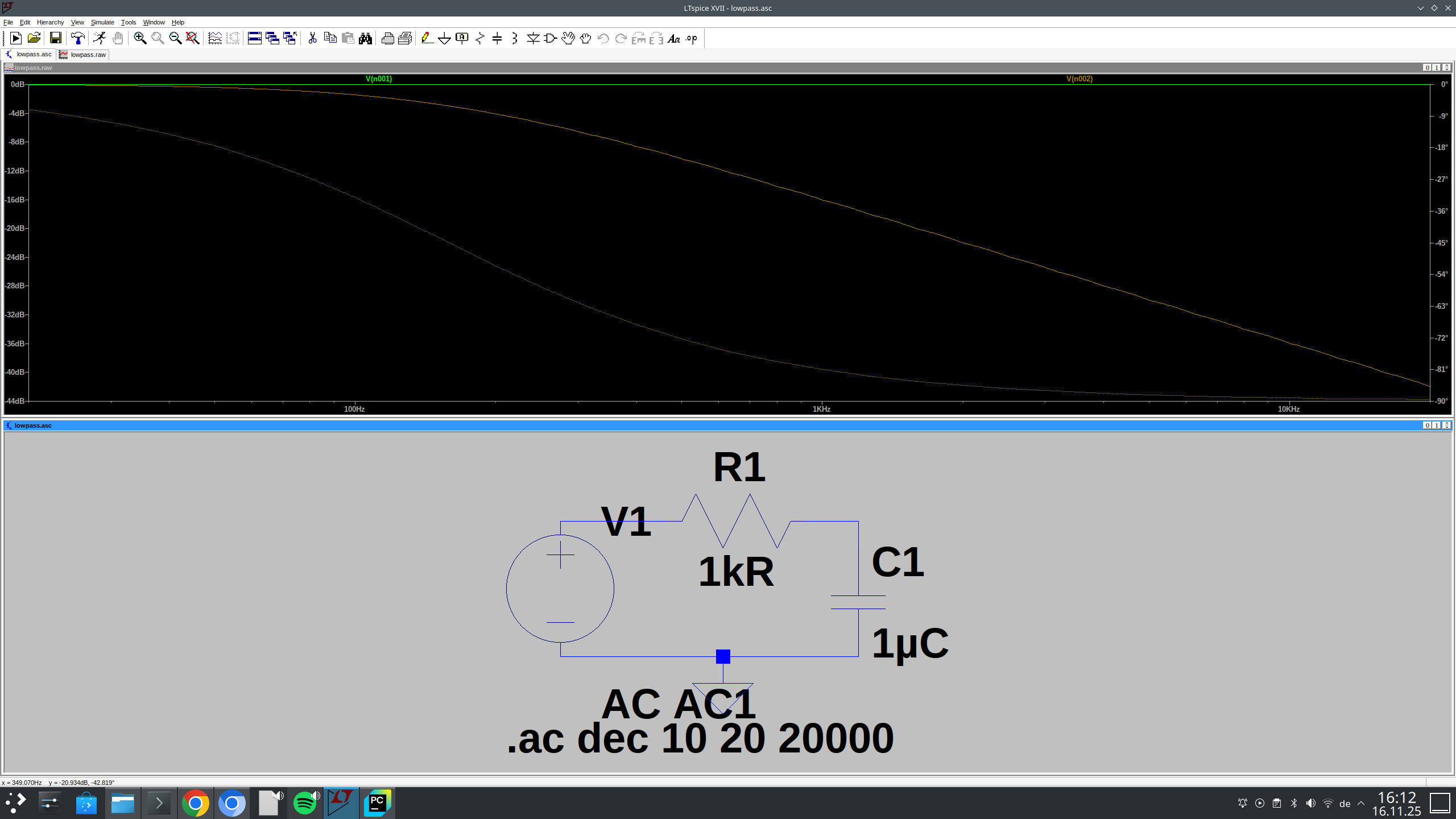This screenshot has height=819, width=1456.
Task: Select the Component tool (gate icon)
Action: (549, 38)
